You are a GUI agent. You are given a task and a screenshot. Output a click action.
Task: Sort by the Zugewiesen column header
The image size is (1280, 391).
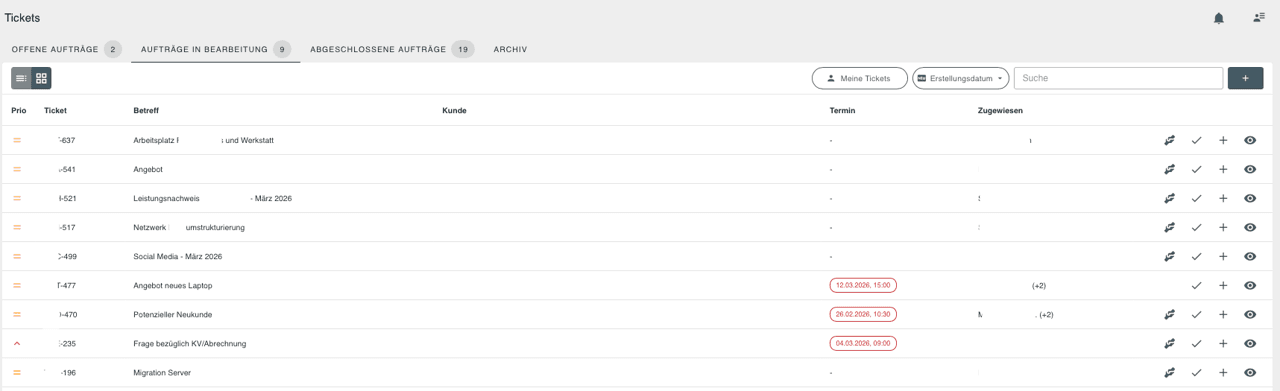[1000, 111]
